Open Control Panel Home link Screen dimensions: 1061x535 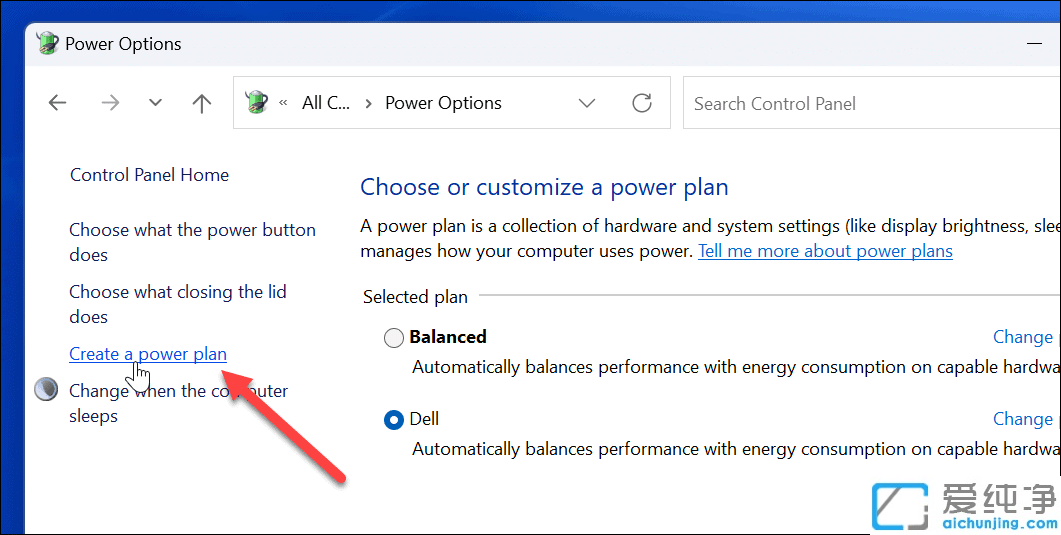pos(149,175)
